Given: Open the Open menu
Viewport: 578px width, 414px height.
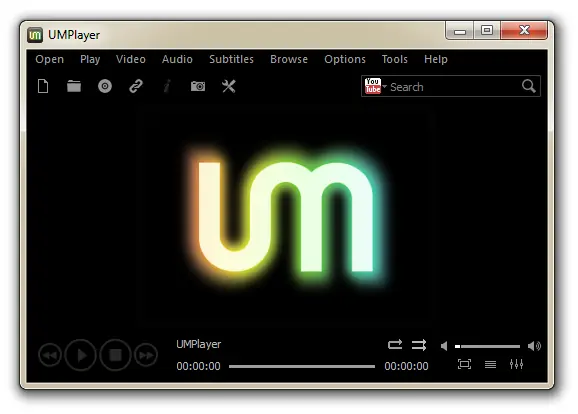Looking at the screenshot, I should [x=49, y=59].
